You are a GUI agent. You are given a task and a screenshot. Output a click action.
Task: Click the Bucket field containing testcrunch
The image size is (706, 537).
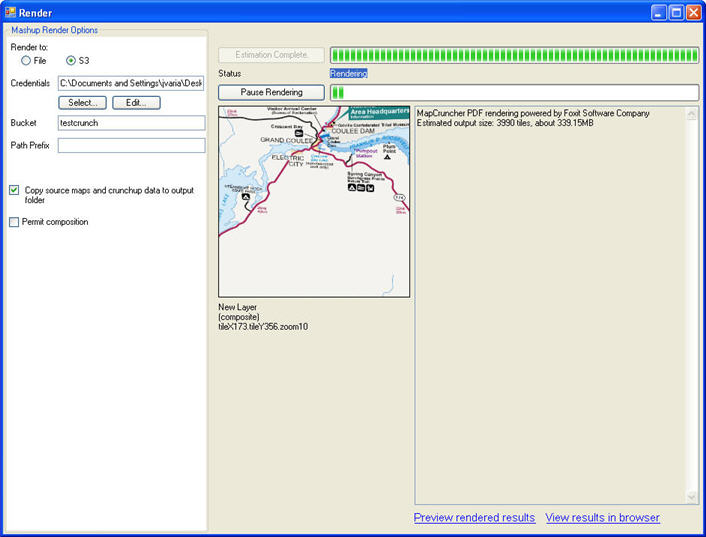click(131, 123)
